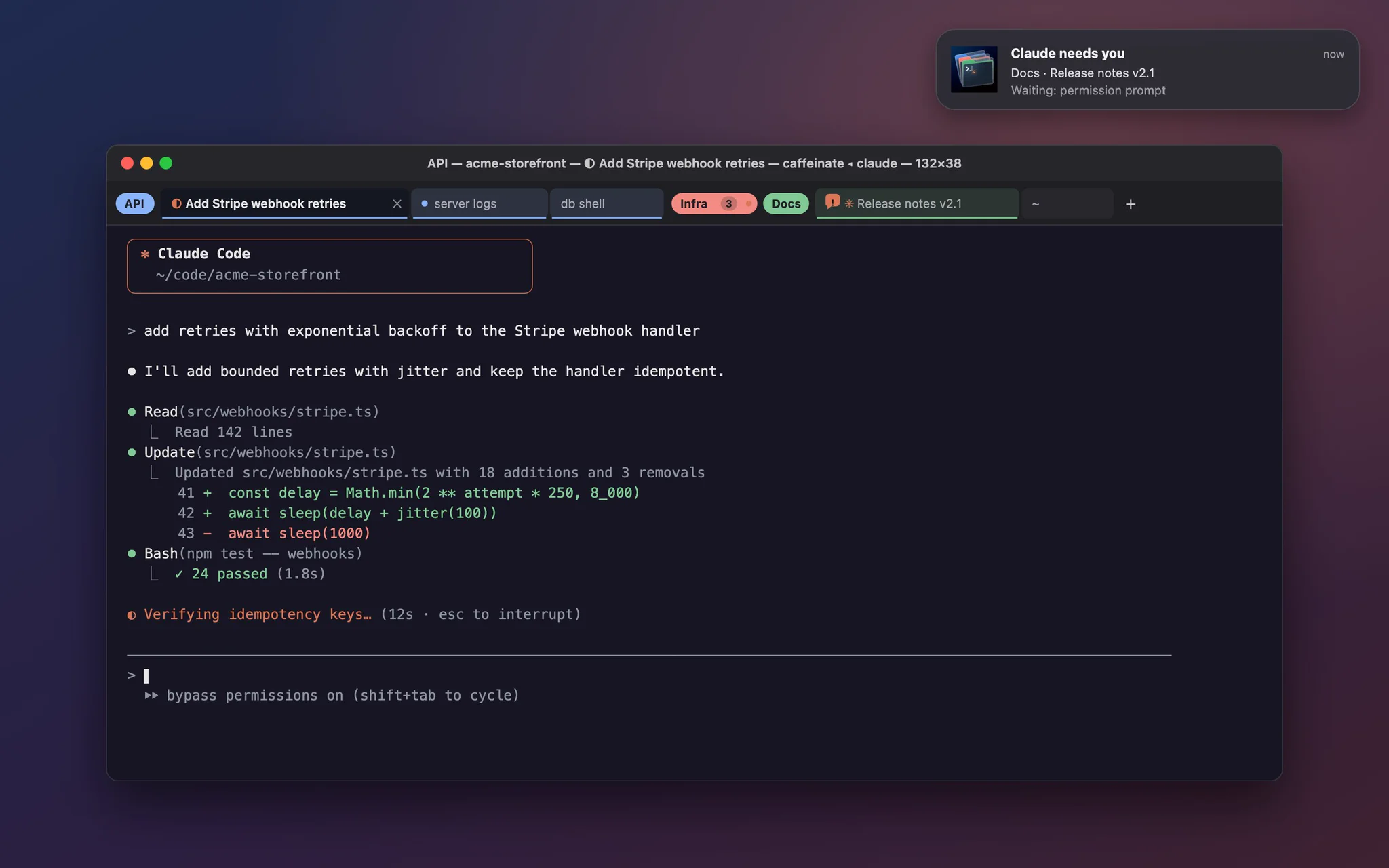Focus the prompt input field at cursor
Image resolution: width=1389 pixels, height=868 pixels.
(649, 675)
